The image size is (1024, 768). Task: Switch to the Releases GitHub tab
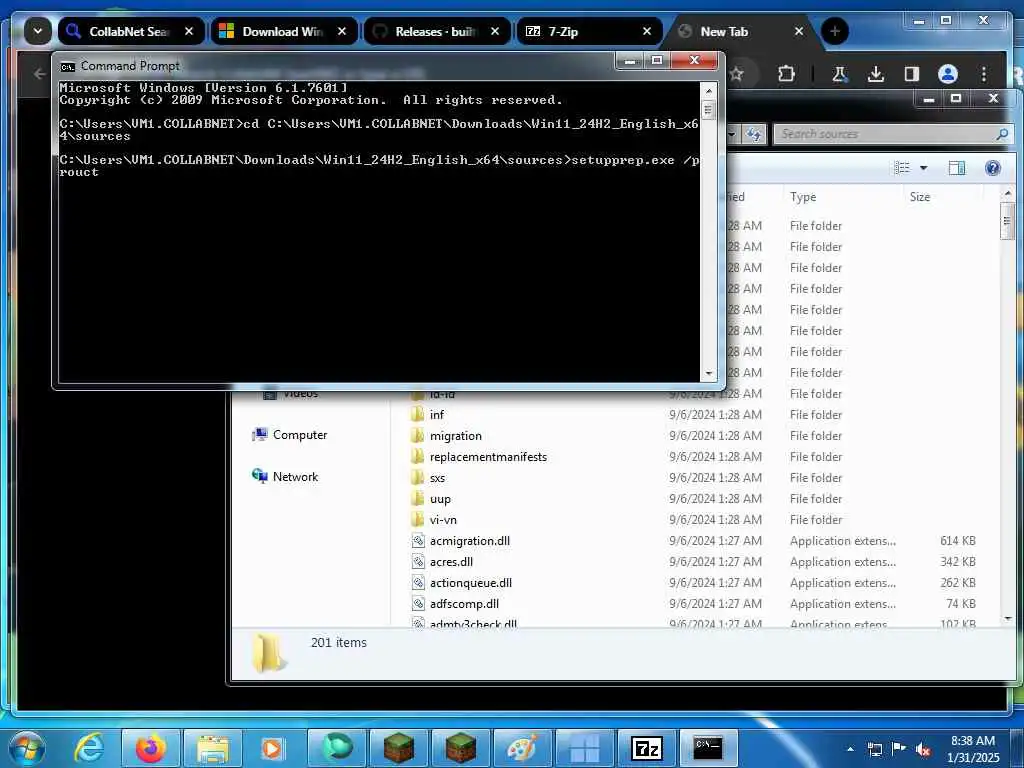pos(437,31)
